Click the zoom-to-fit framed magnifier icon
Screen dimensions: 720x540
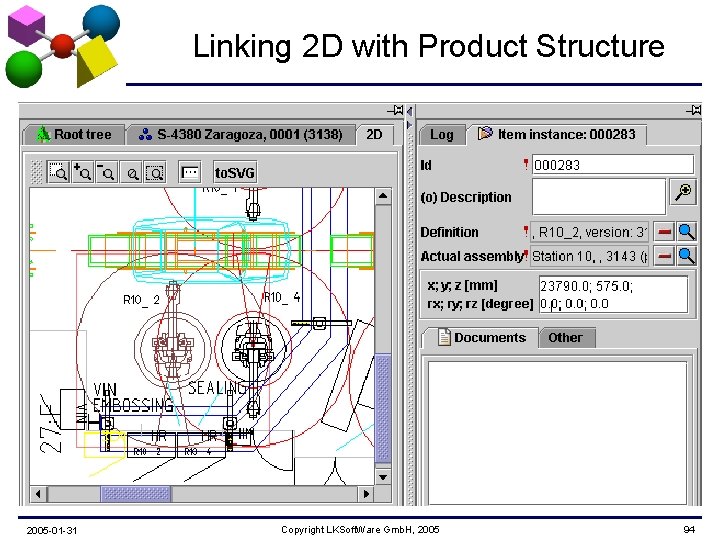155,173
